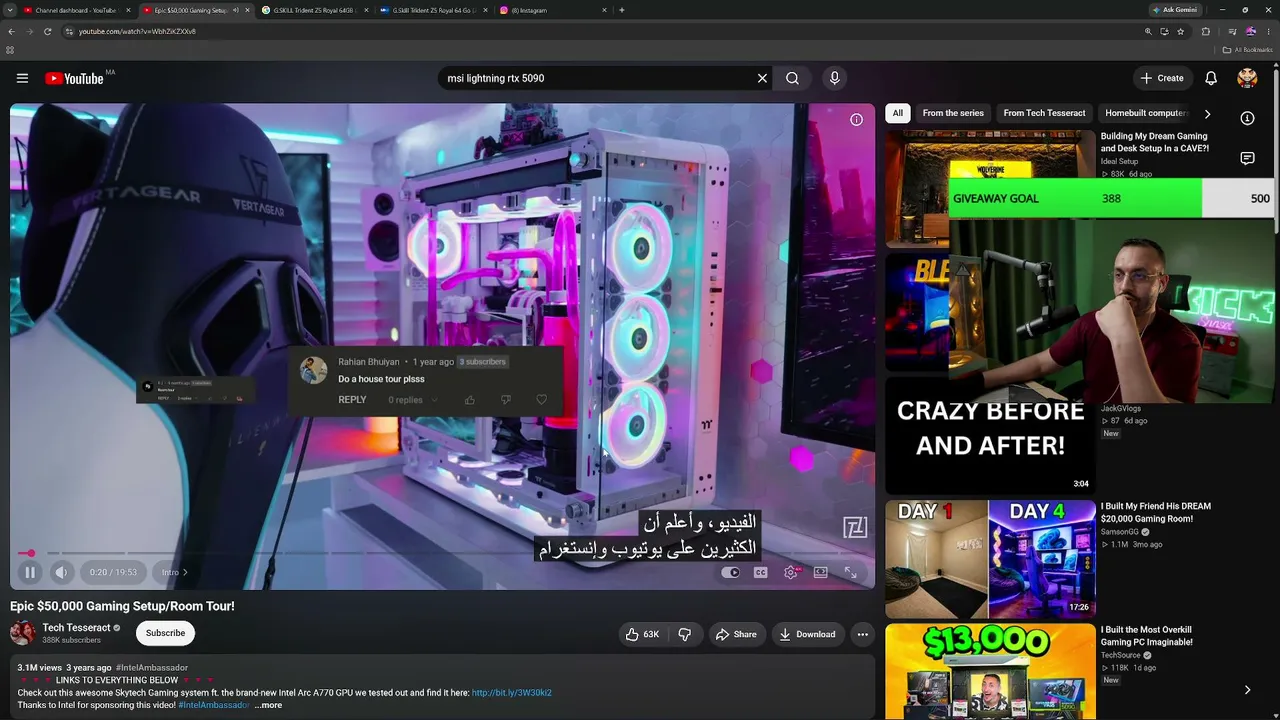
Task: Dislike this video
Action: [685, 634]
